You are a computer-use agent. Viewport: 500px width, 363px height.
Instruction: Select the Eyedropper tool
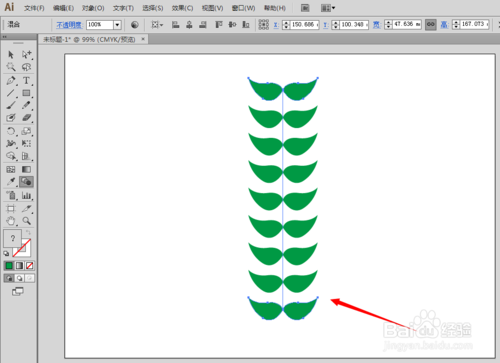(x=11, y=182)
